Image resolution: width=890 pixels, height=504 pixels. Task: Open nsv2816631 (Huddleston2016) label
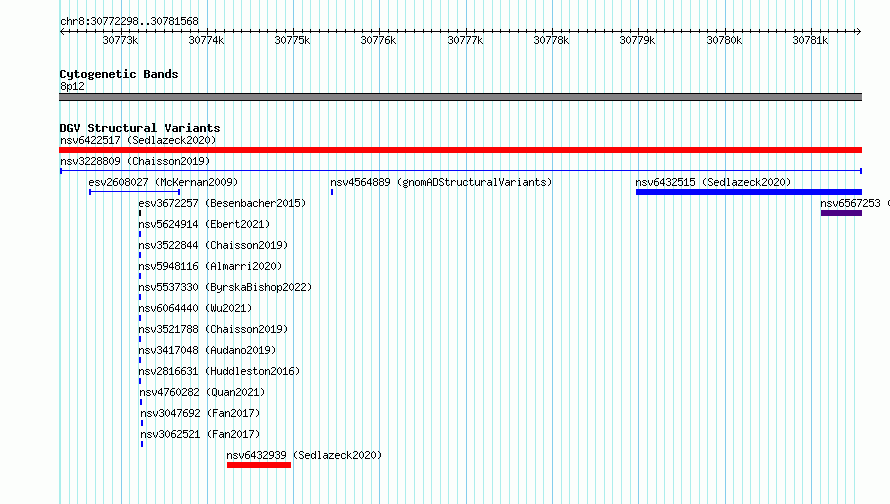tap(219, 371)
